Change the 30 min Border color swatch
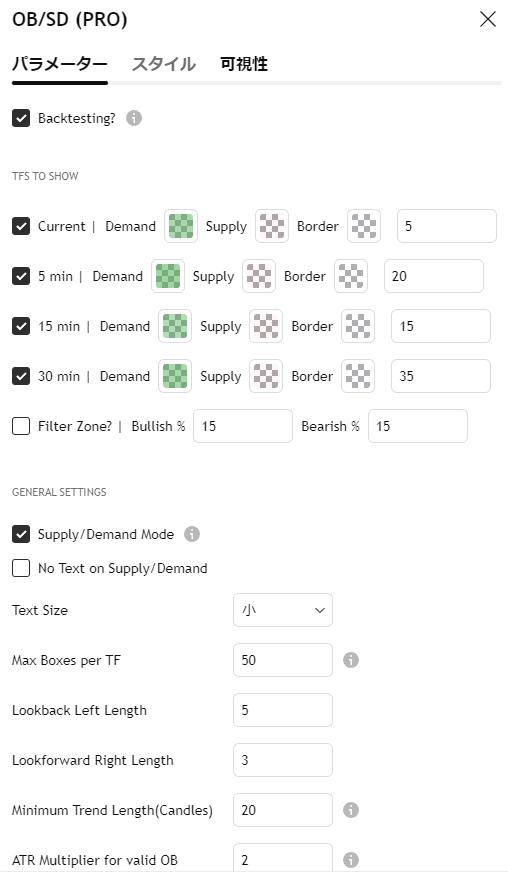This screenshot has width=508, height=874. pyautogui.click(x=358, y=376)
